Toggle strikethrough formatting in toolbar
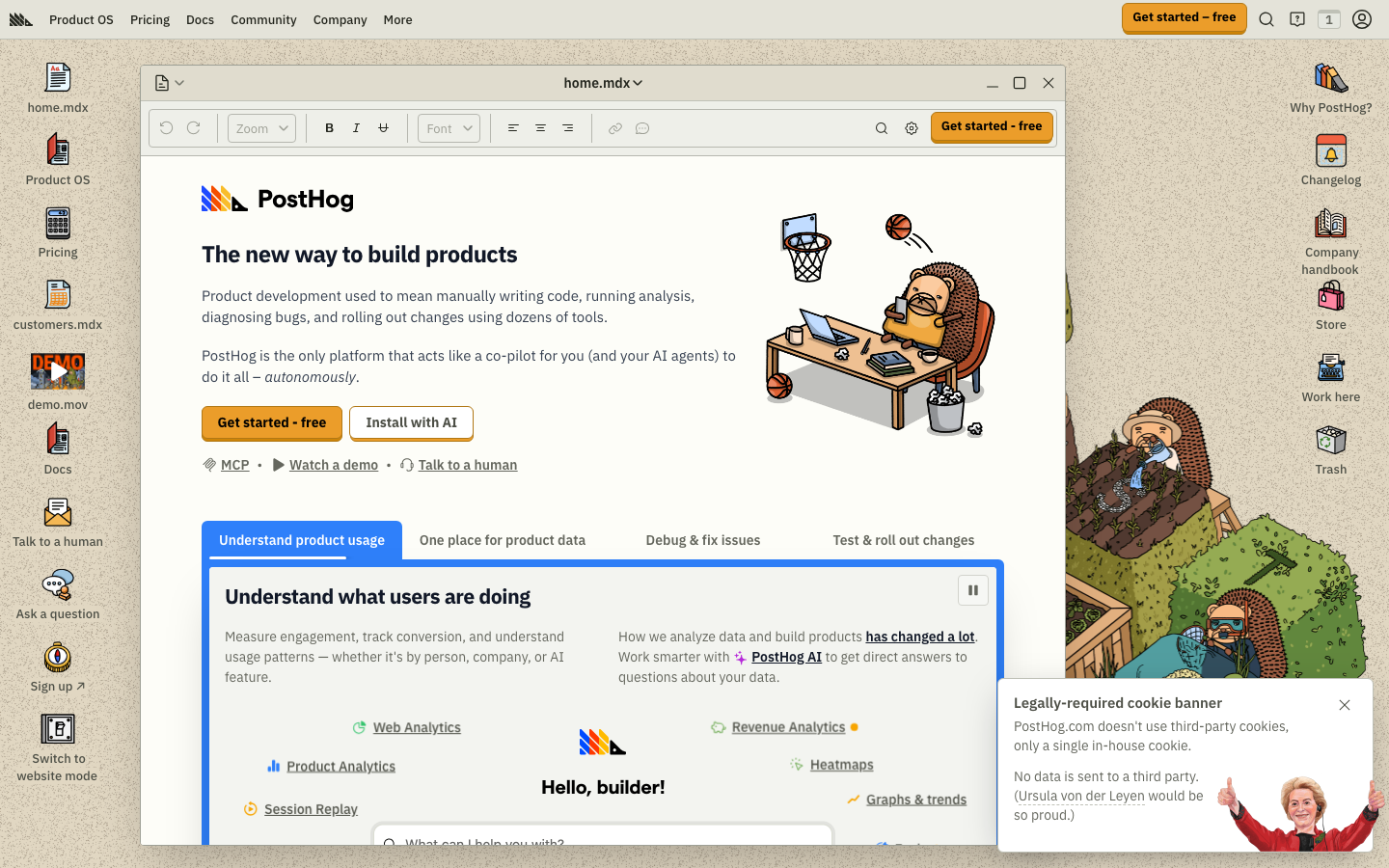 pyautogui.click(x=383, y=128)
